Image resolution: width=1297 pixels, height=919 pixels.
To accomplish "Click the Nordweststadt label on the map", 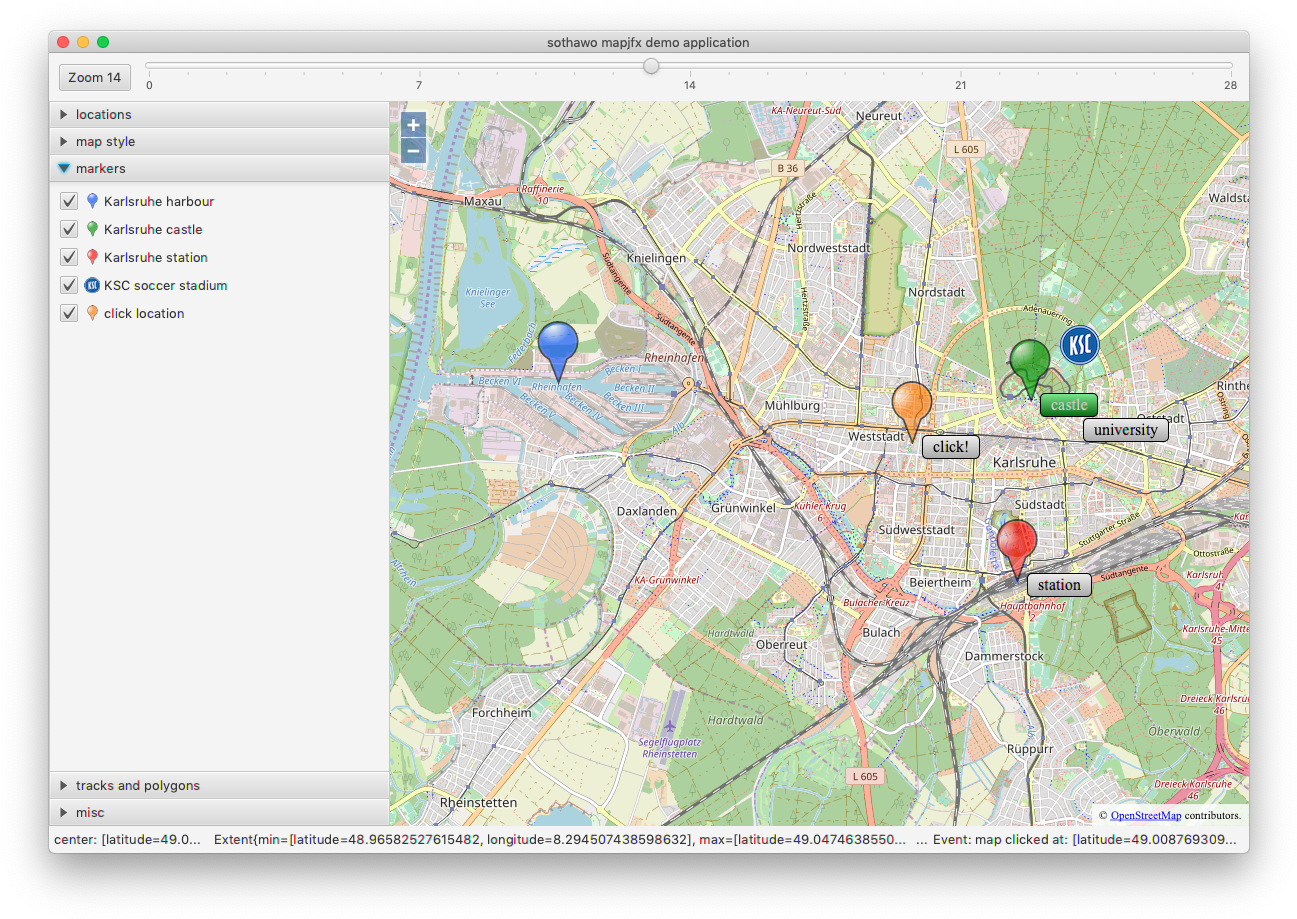I will [830, 248].
